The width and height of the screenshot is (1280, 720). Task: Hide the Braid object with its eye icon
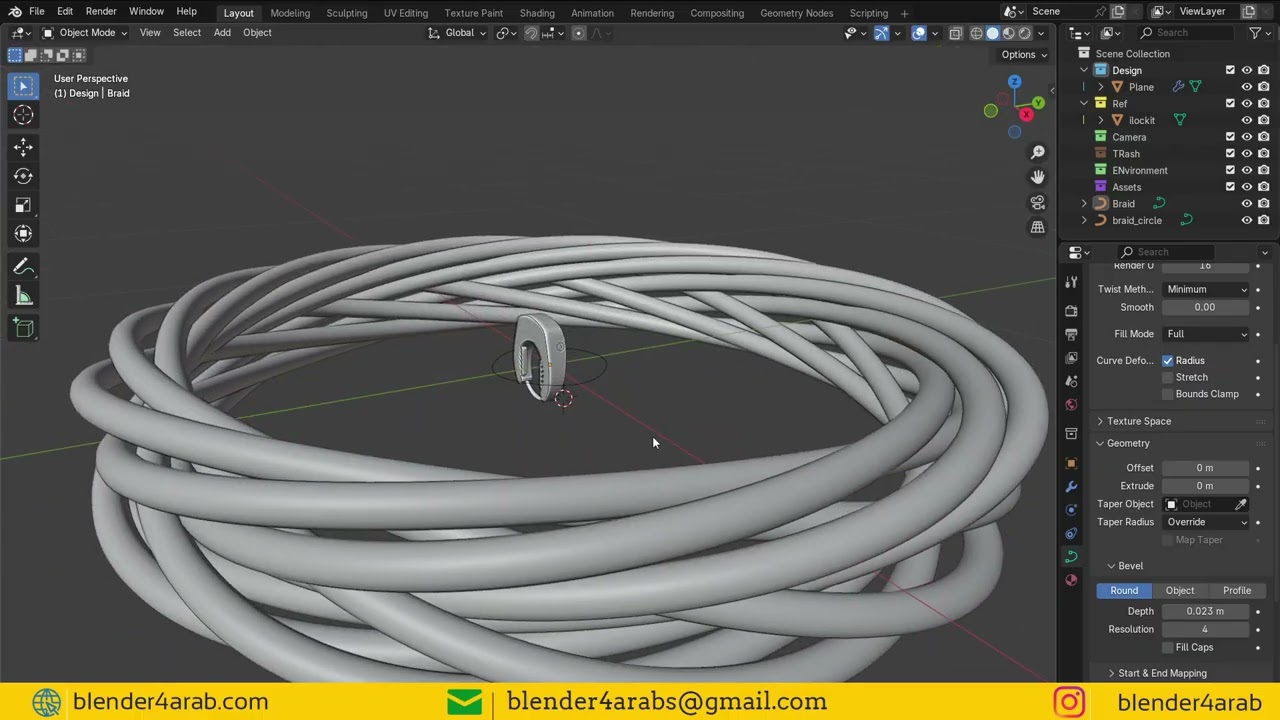tap(1247, 204)
